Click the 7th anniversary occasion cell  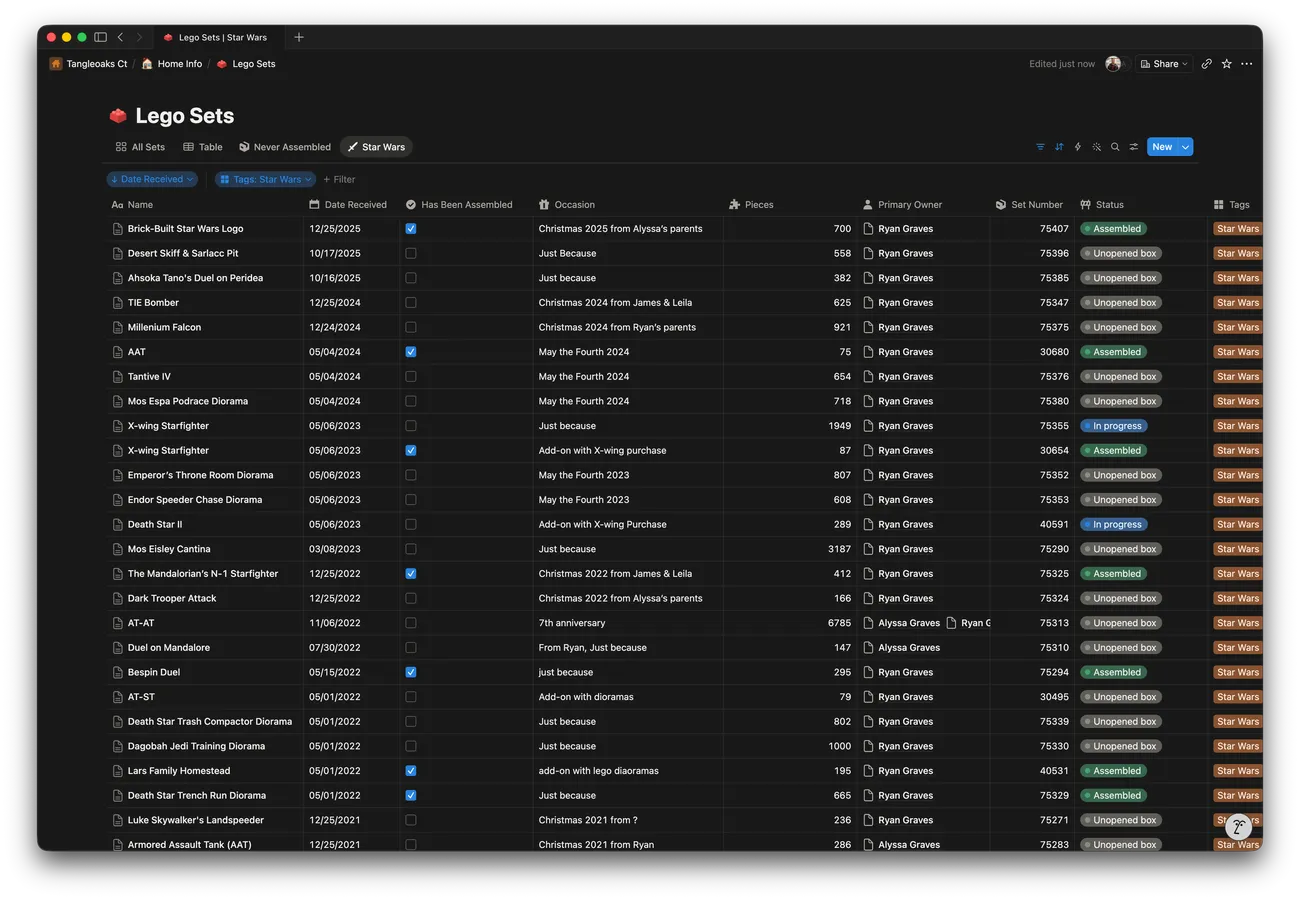pos(627,623)
